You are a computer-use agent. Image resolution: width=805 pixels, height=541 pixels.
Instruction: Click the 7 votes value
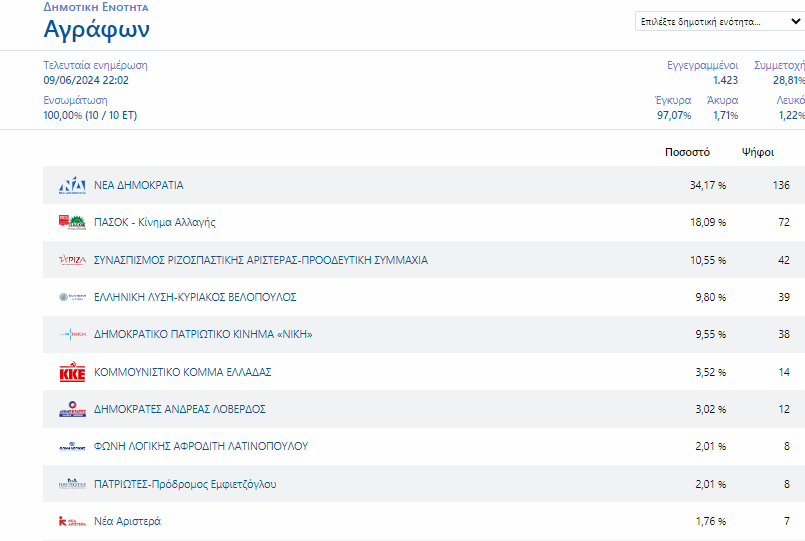(x=787, y=521)
